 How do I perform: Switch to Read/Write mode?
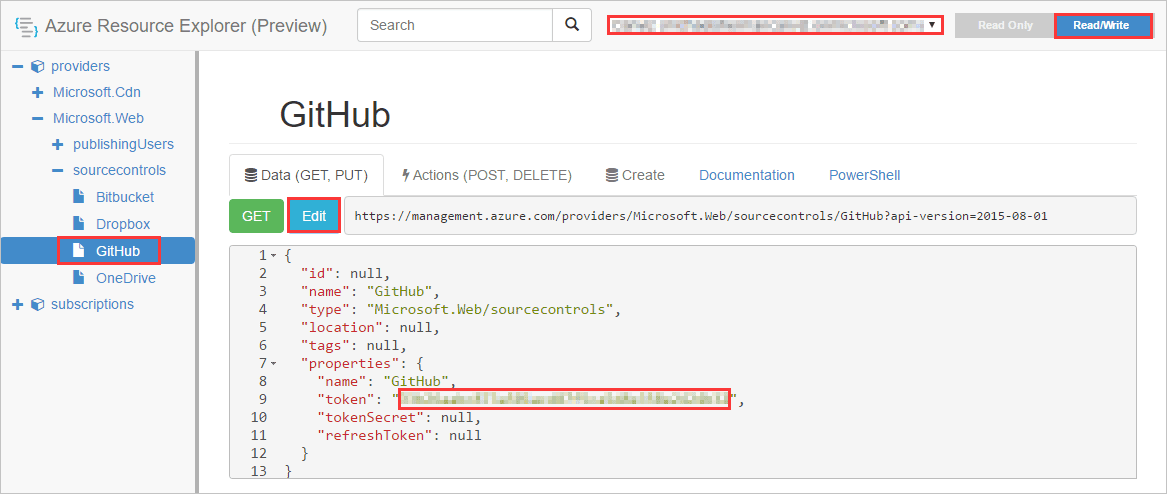pyautogui.click(x=1101, y=25)
